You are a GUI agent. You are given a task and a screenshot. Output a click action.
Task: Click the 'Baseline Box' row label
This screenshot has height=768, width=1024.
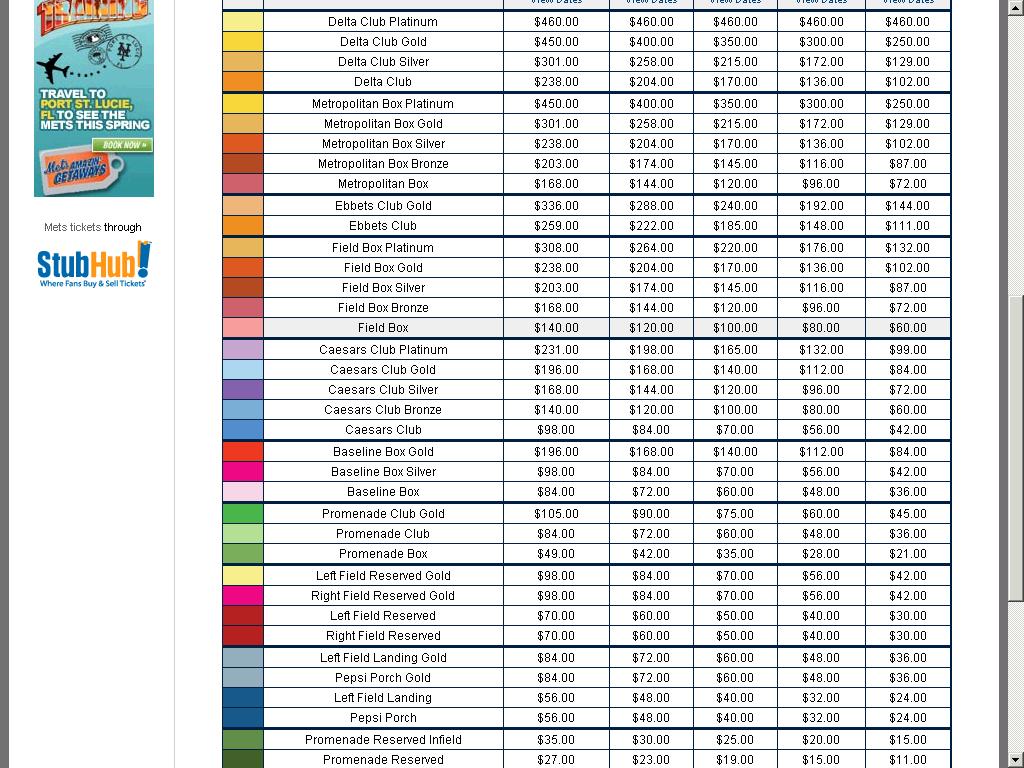point(383,492)
